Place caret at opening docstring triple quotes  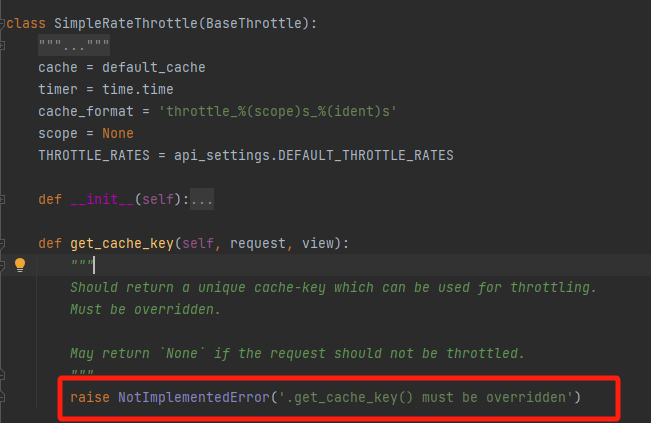pos(82,263)
